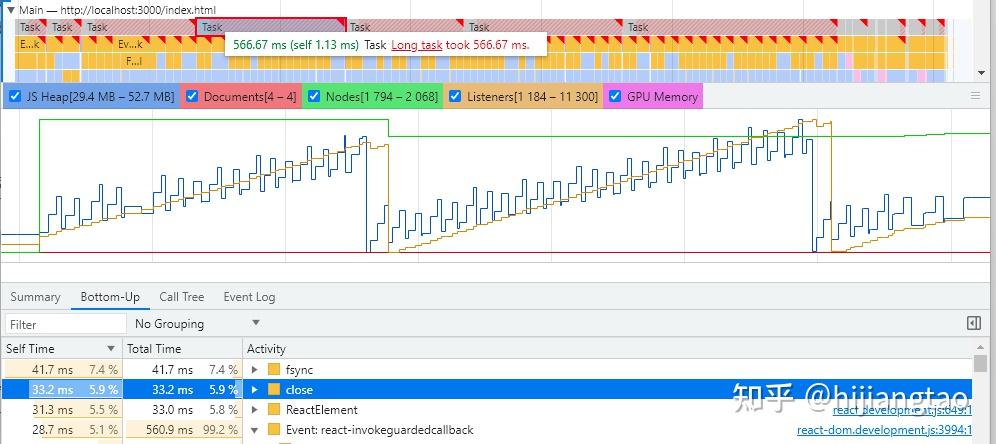Focus the Filter input field
The height and width of the screenshot is (444, 996).
click(x=65, y=324)
